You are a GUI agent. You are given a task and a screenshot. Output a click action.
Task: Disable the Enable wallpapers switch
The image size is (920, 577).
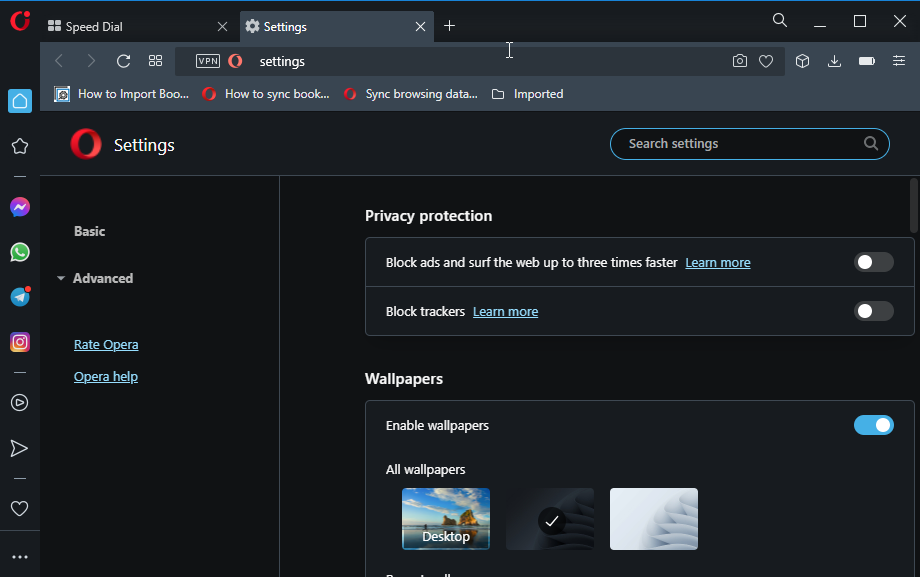click(x=874, y=425)
